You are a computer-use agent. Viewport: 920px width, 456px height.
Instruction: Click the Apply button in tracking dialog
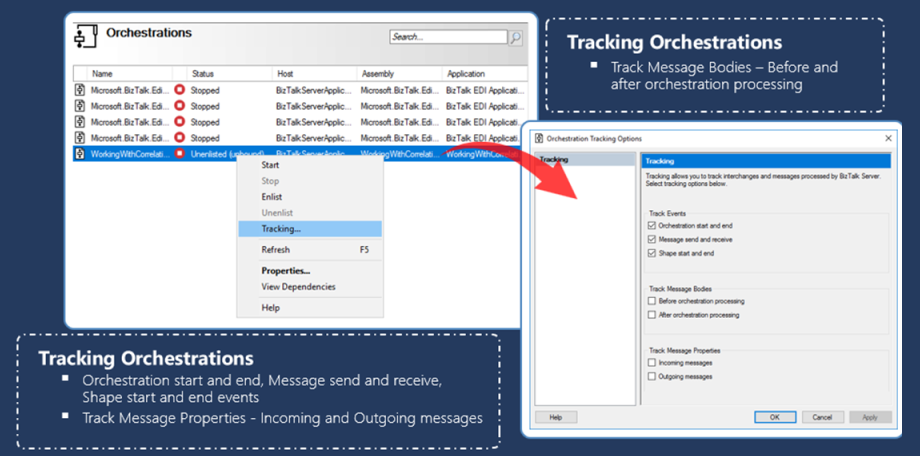click(x=870, y=417)
